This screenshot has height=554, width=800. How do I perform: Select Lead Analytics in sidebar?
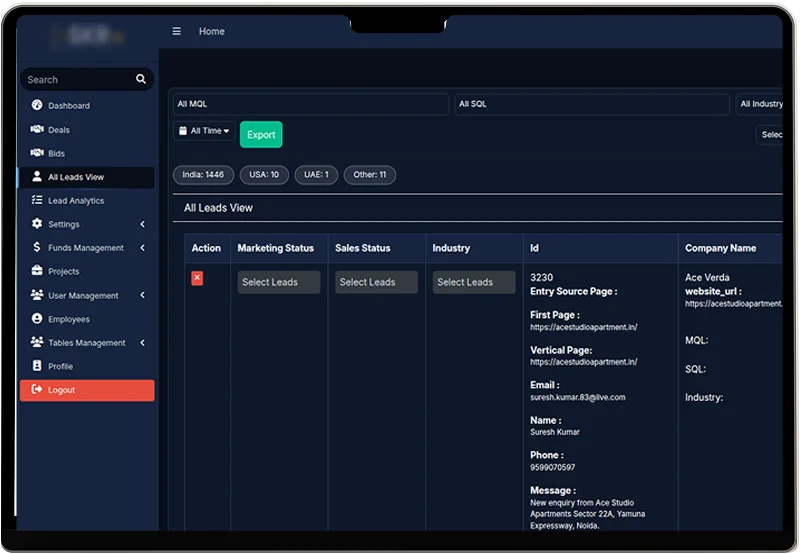coord(87,200)
